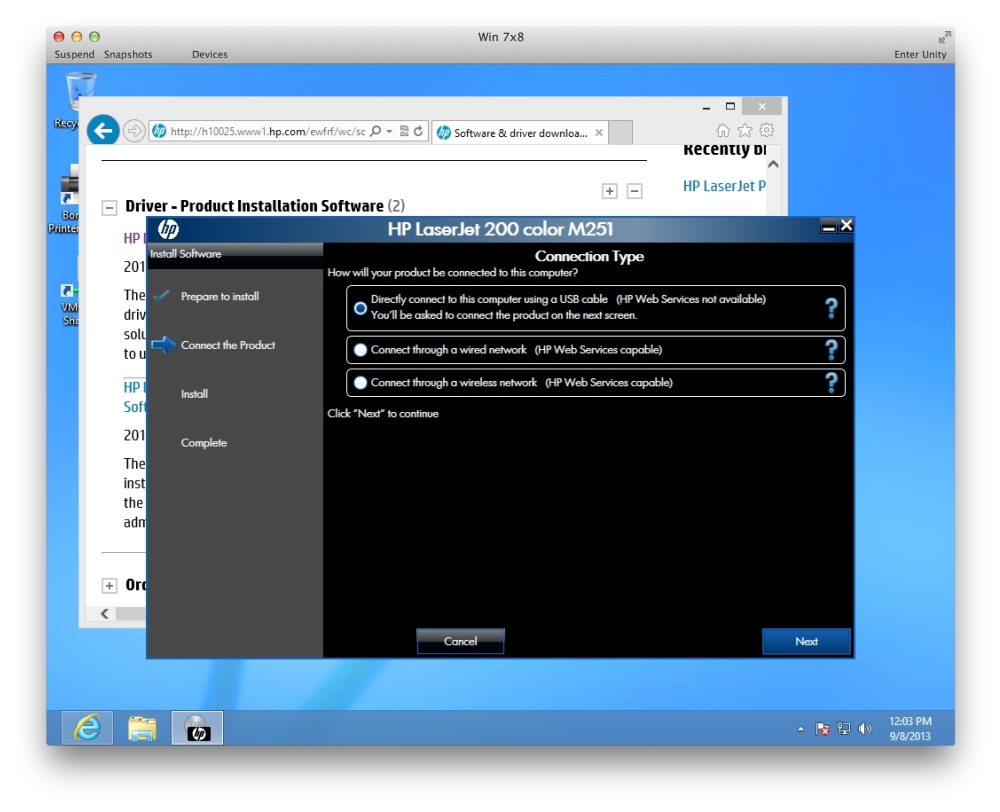Cancel the HP LaserJet installation

[460, 642]
